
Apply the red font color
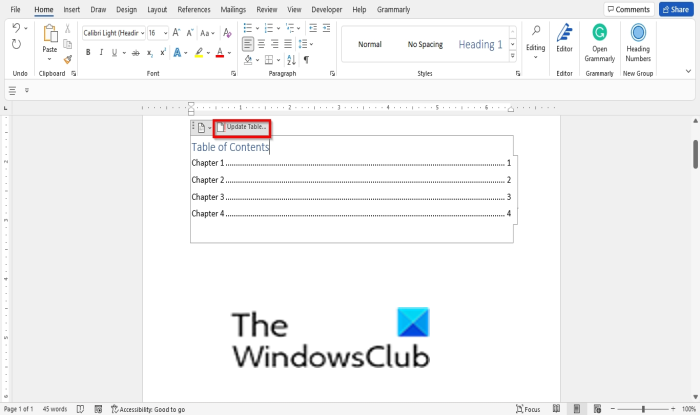tap(220, 53)
